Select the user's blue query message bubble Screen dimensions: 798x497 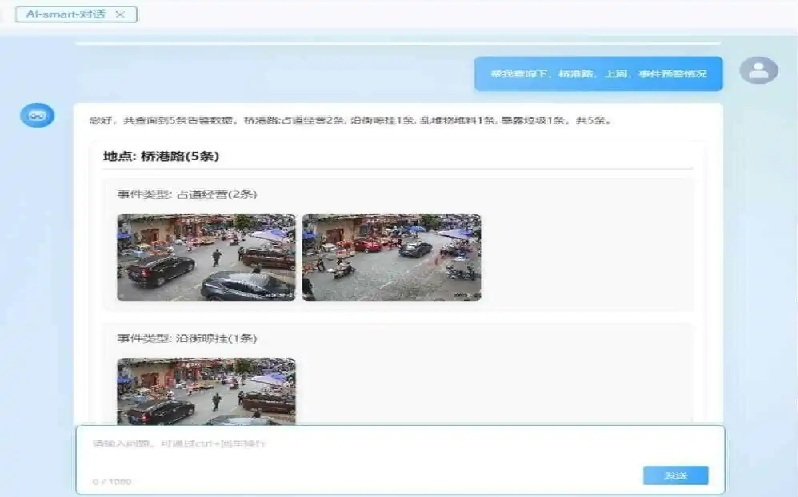click(598, 74)
